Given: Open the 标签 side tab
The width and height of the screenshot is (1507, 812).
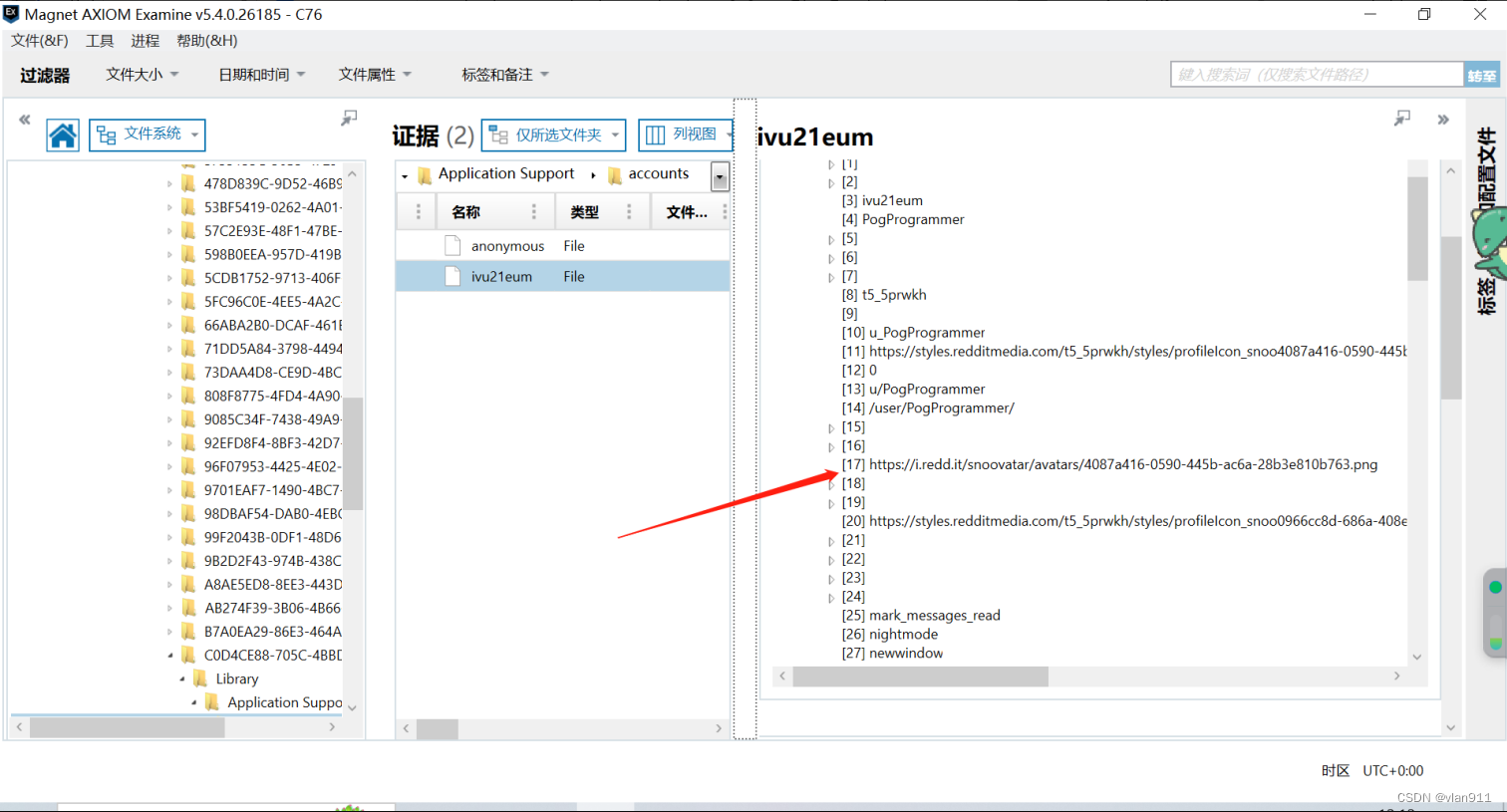Looking at the screenshot, I should [x=1485, y=295].
